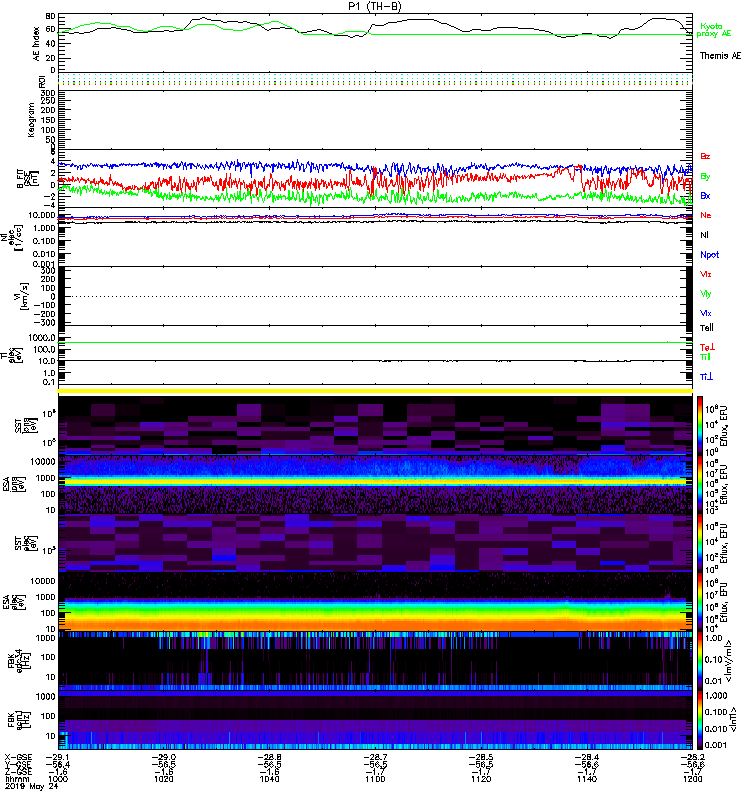The width and height of the screenshot is (750, 800).
Task: Select X-GSE value -28.5
Action: (481, 757)
